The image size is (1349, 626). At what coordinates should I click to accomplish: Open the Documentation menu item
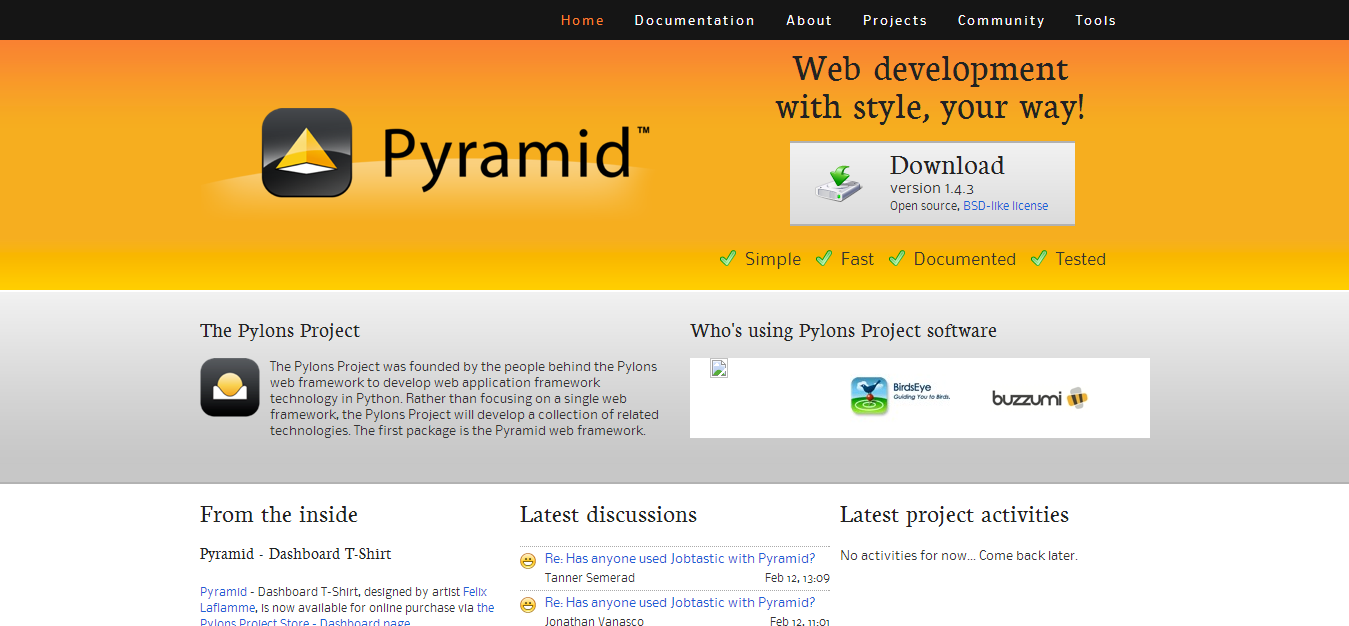click(694, 20)
